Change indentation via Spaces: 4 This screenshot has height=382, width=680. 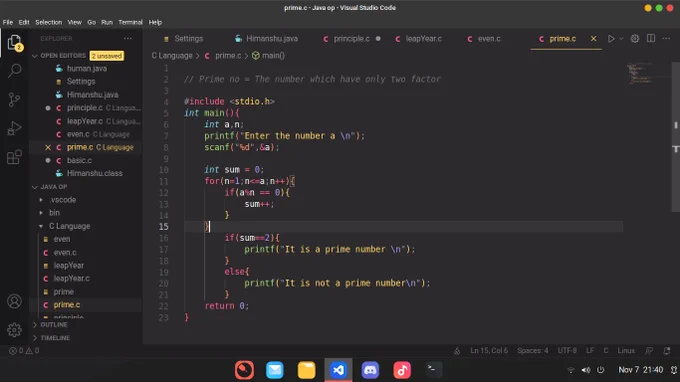point(533,350)
